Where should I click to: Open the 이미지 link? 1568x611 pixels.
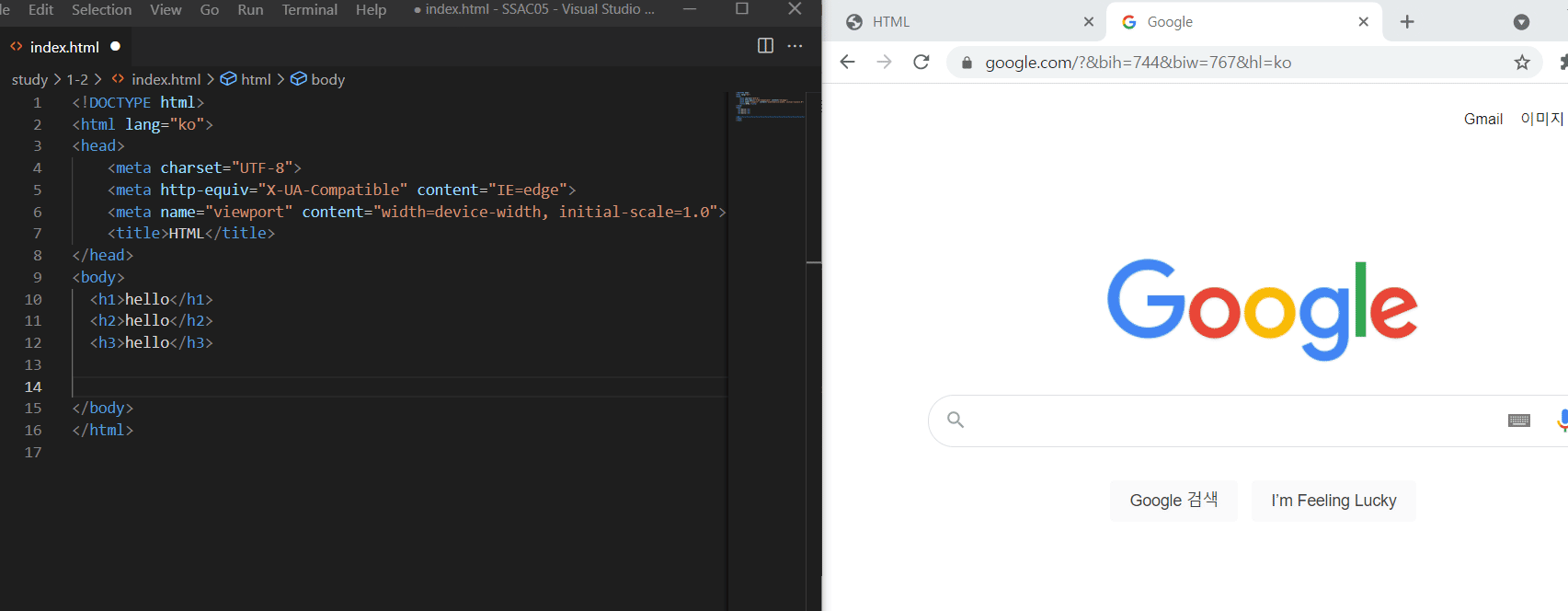(1541, 119)
